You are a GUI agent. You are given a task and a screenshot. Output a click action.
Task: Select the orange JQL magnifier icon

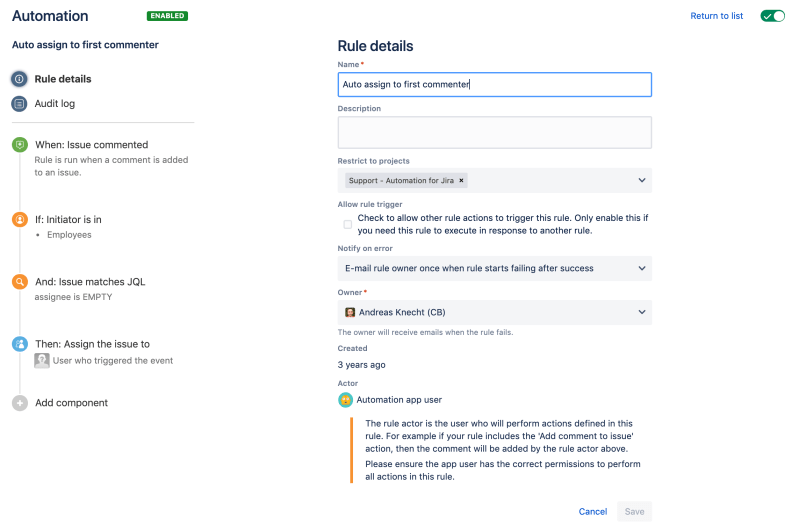pyautogui.click(x=20, y=281)
